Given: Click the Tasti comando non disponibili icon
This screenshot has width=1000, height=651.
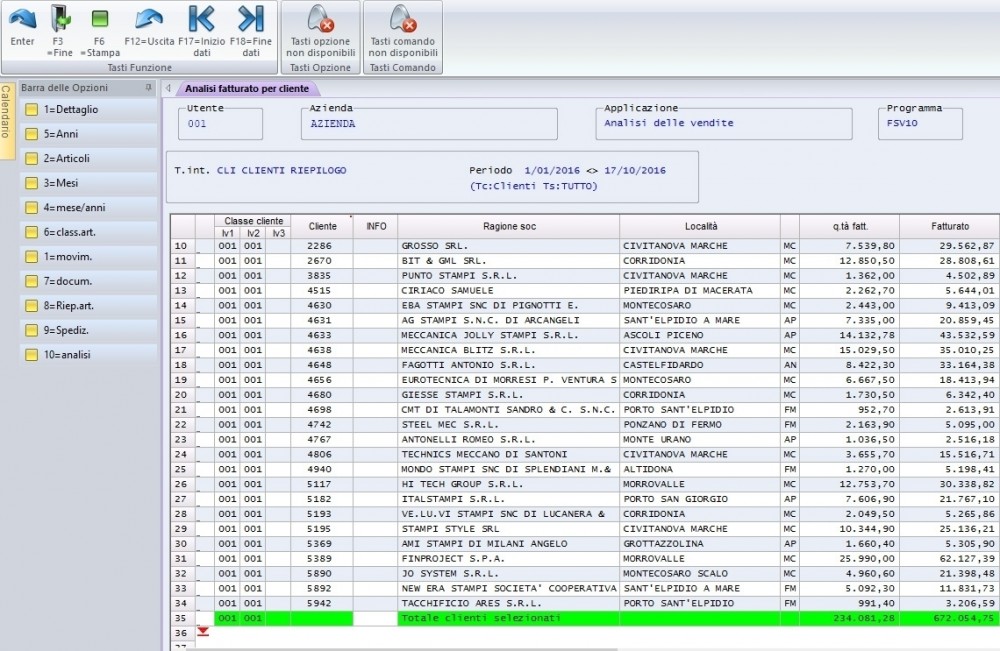Looking at the screenshot, I should 403,19.
